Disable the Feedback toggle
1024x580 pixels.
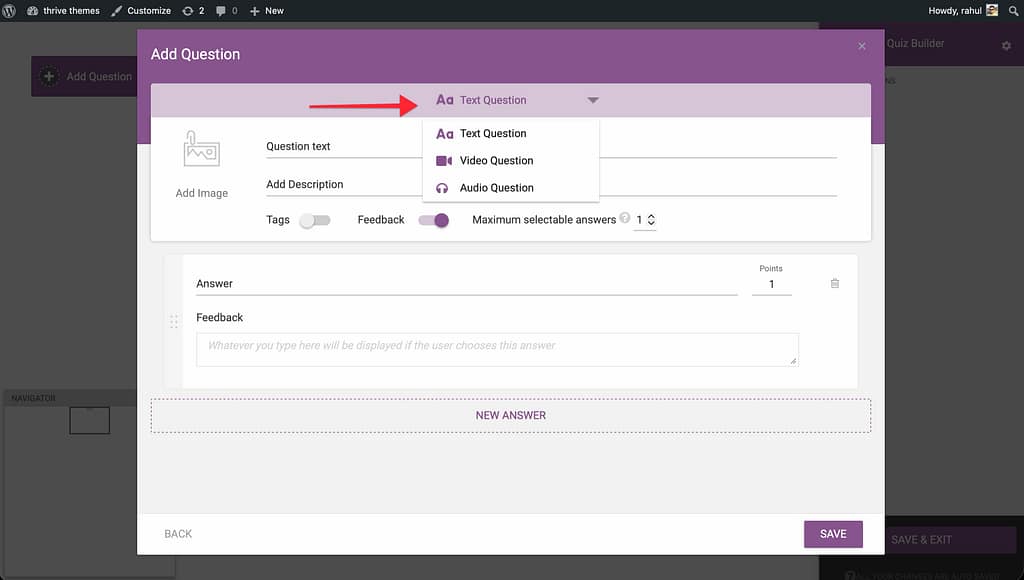click(433, 220)
